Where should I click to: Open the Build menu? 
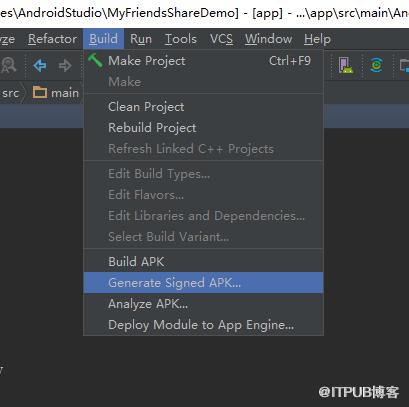pyautogui.click(x=103, y=39)
